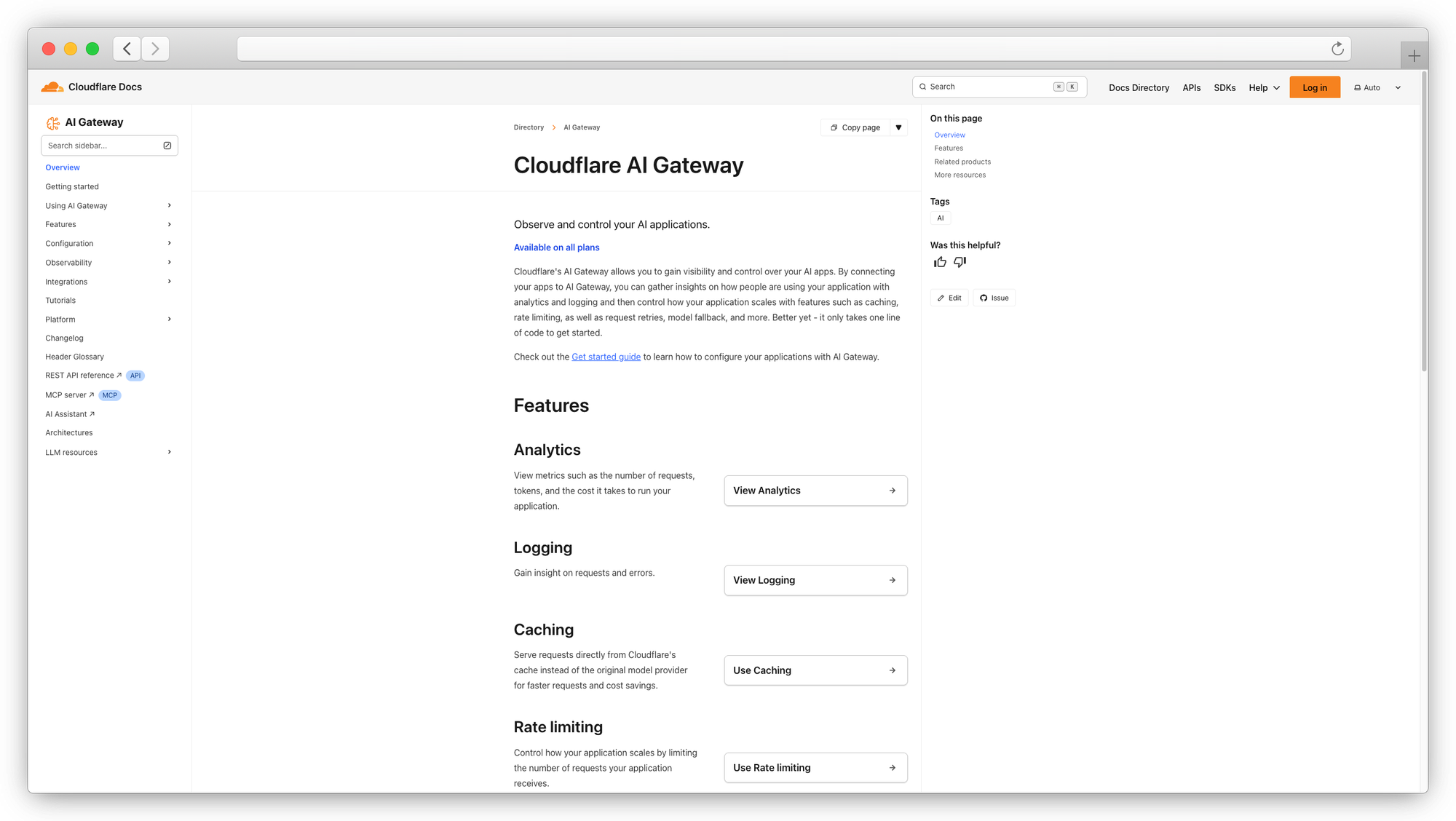Click the thumbs up helpful icon
The image size is (1456, 821).
(940, 262)
